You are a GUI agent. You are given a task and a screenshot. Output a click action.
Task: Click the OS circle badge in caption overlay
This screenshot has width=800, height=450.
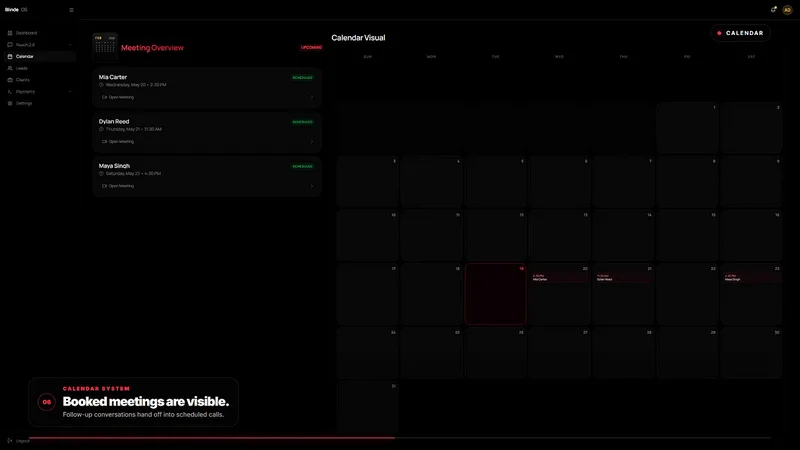[x=46, y=402]
